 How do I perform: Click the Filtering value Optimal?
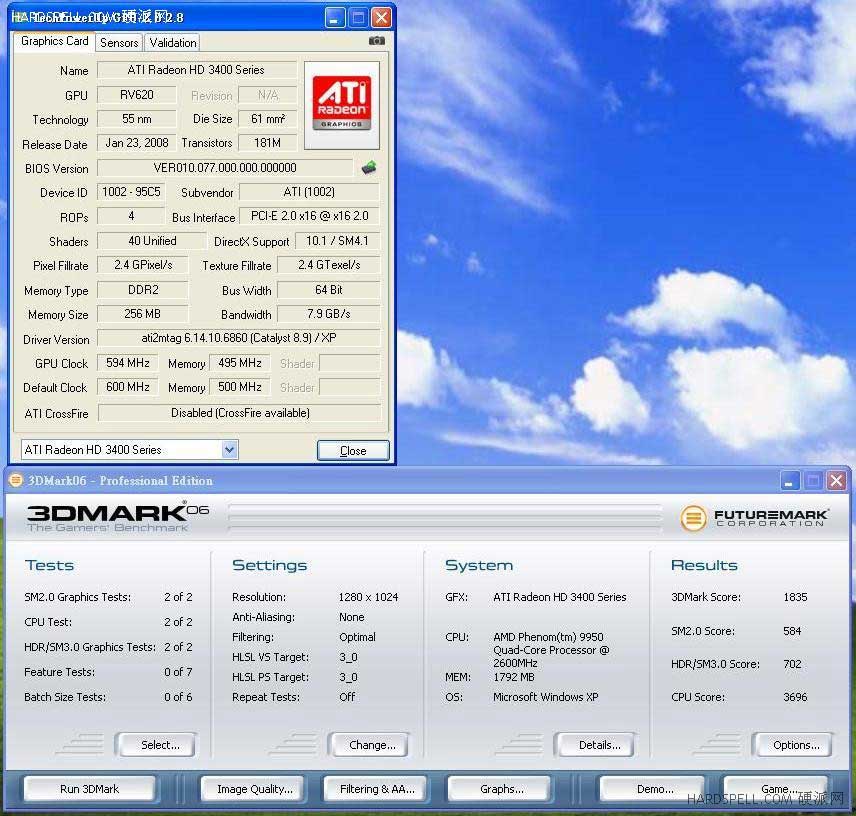point(357,637)
